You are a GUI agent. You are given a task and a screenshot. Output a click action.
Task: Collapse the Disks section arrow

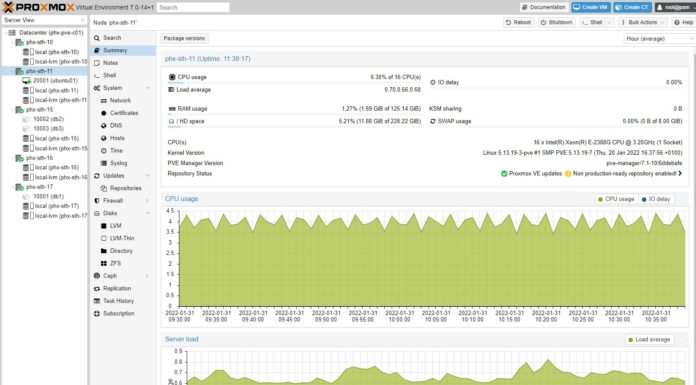(147, 213)
